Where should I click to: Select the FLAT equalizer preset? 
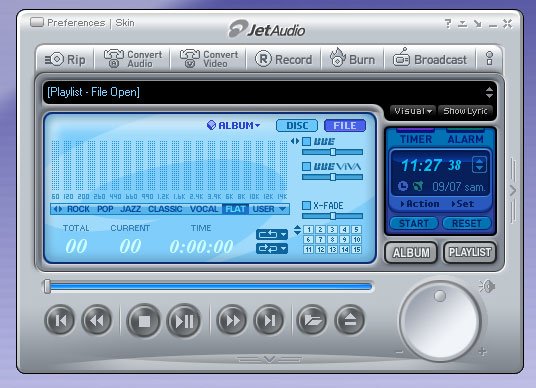pyautogui.click(x=235, y=209)
